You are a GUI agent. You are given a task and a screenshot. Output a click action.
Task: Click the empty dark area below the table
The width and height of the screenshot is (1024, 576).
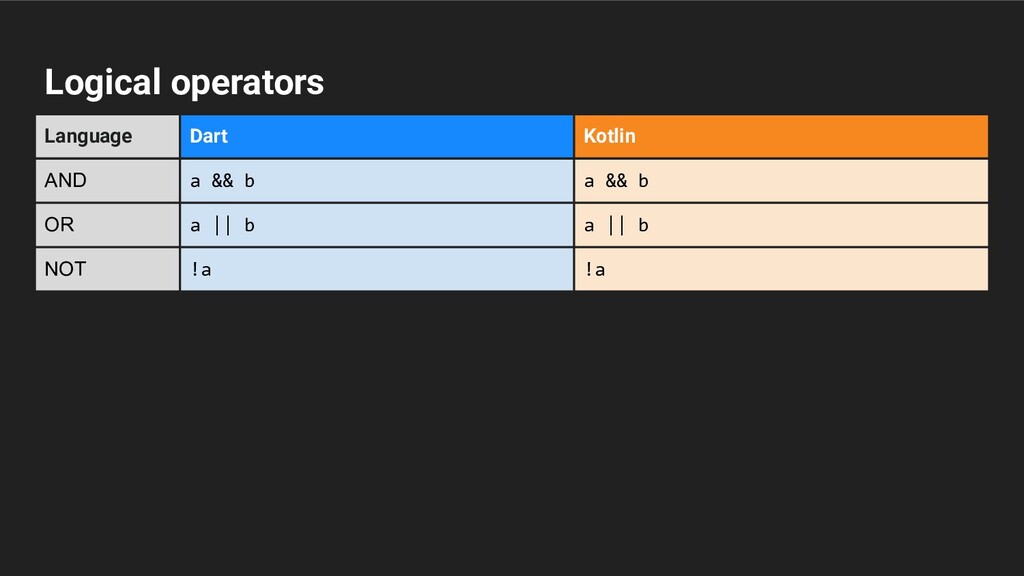[512, 431]
